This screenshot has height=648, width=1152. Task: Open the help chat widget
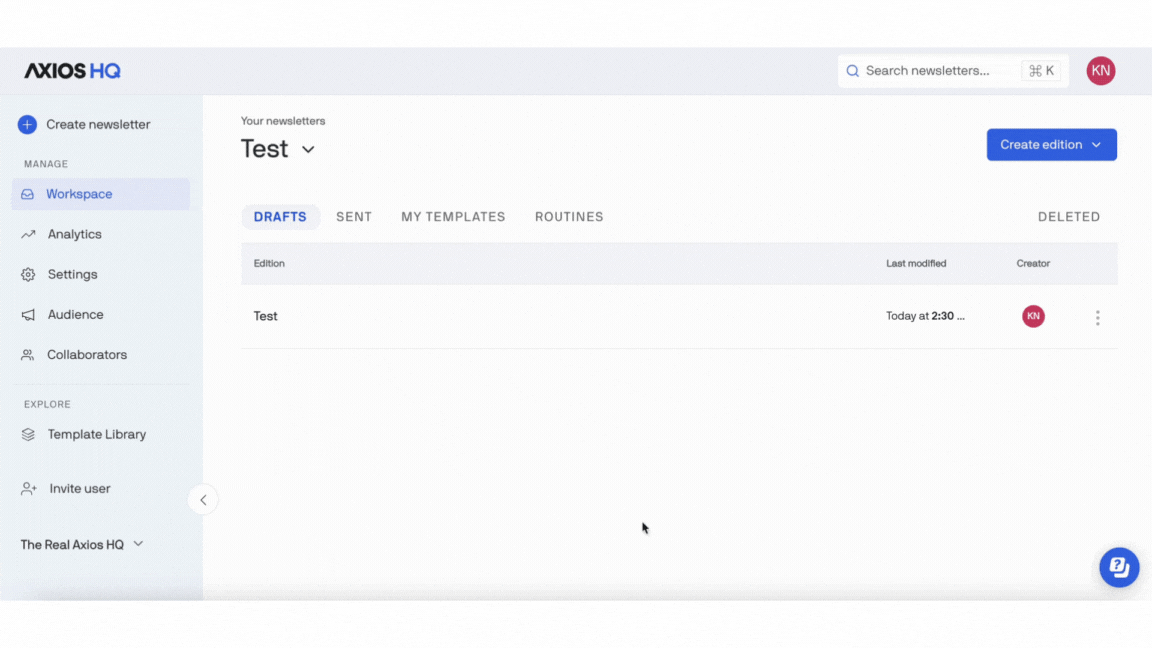click(x=1119, y=567)
